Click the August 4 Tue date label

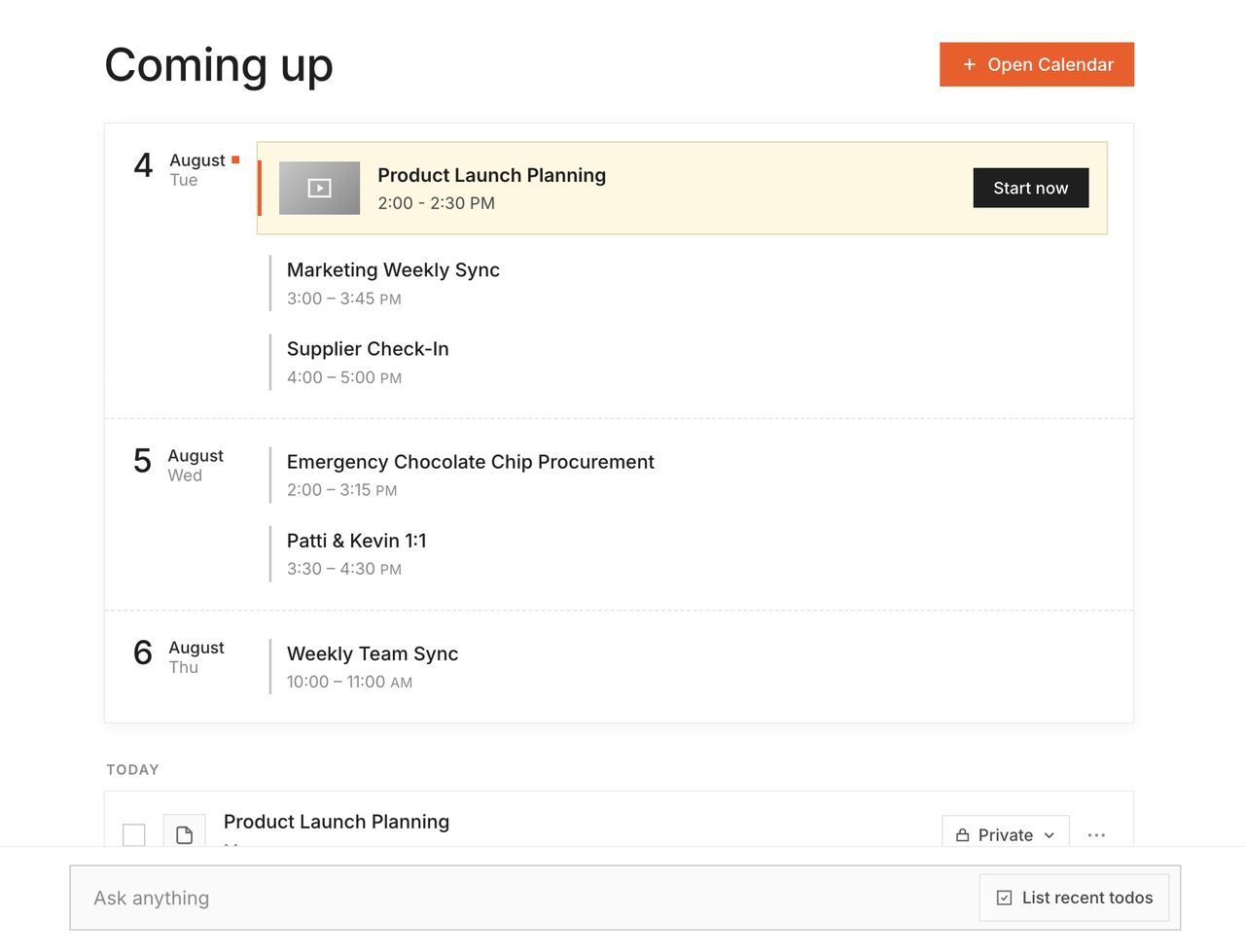click(185, 168)
